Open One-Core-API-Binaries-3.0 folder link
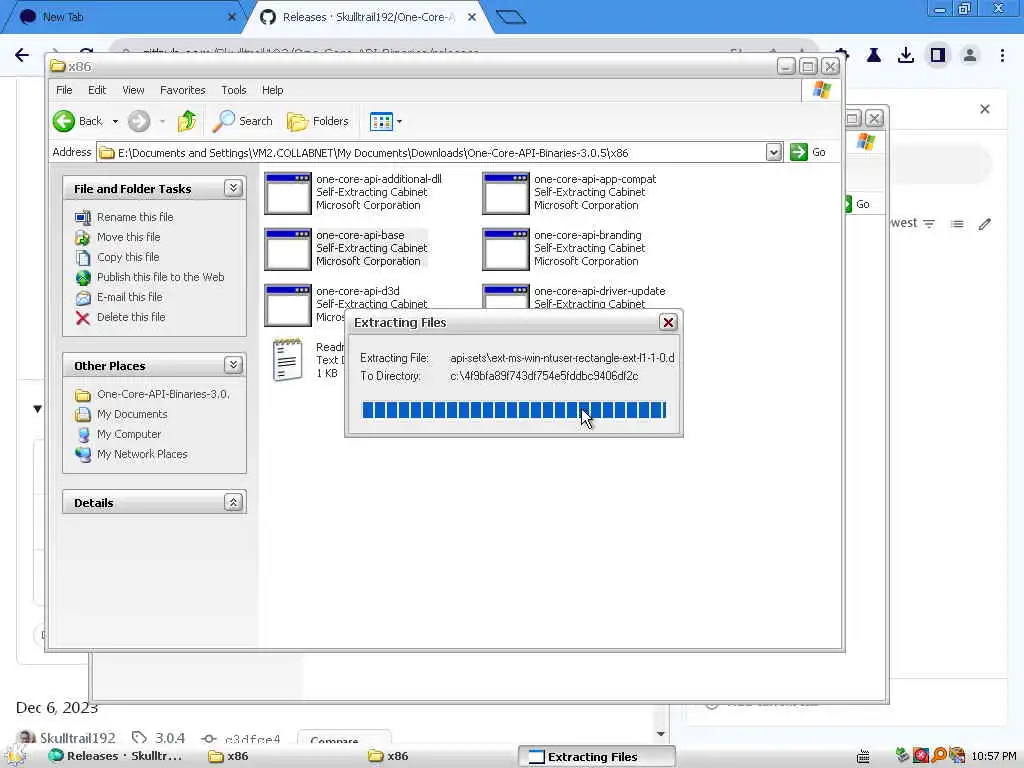Screen dimensions: 1024x768 [163, 394]
